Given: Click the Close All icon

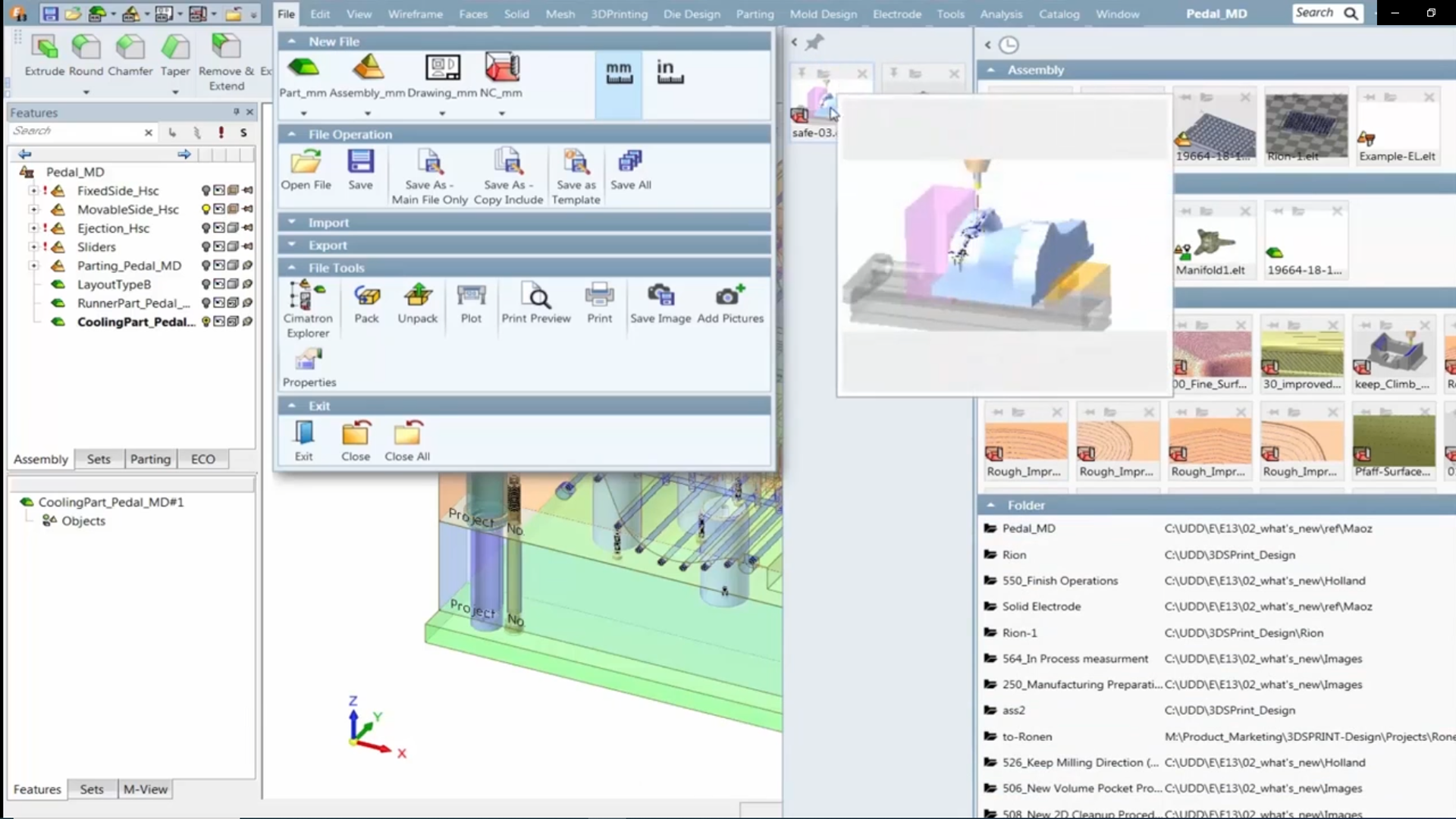Looking at the screenshot, I should tap(407, 441).
